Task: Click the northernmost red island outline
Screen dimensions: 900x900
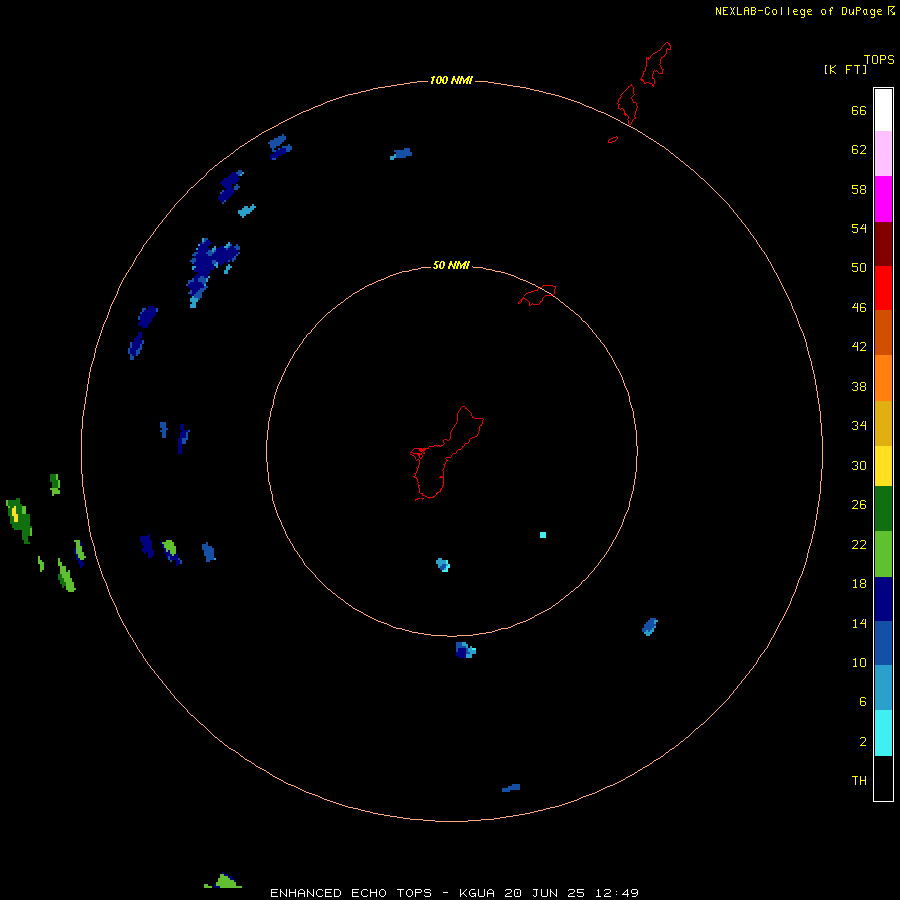Action: click(656, 64)
